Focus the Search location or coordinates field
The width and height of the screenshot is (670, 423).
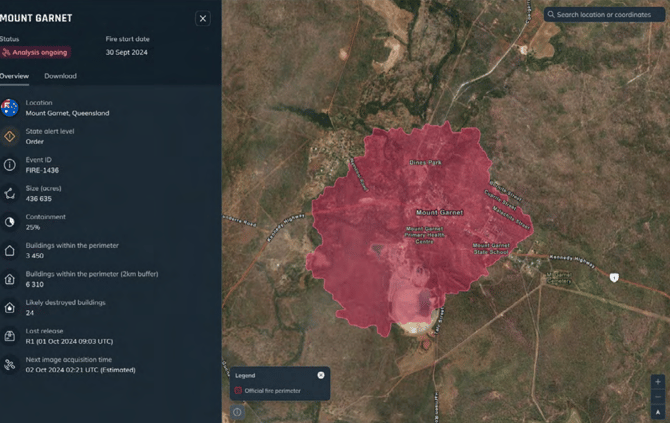[604, 15]
